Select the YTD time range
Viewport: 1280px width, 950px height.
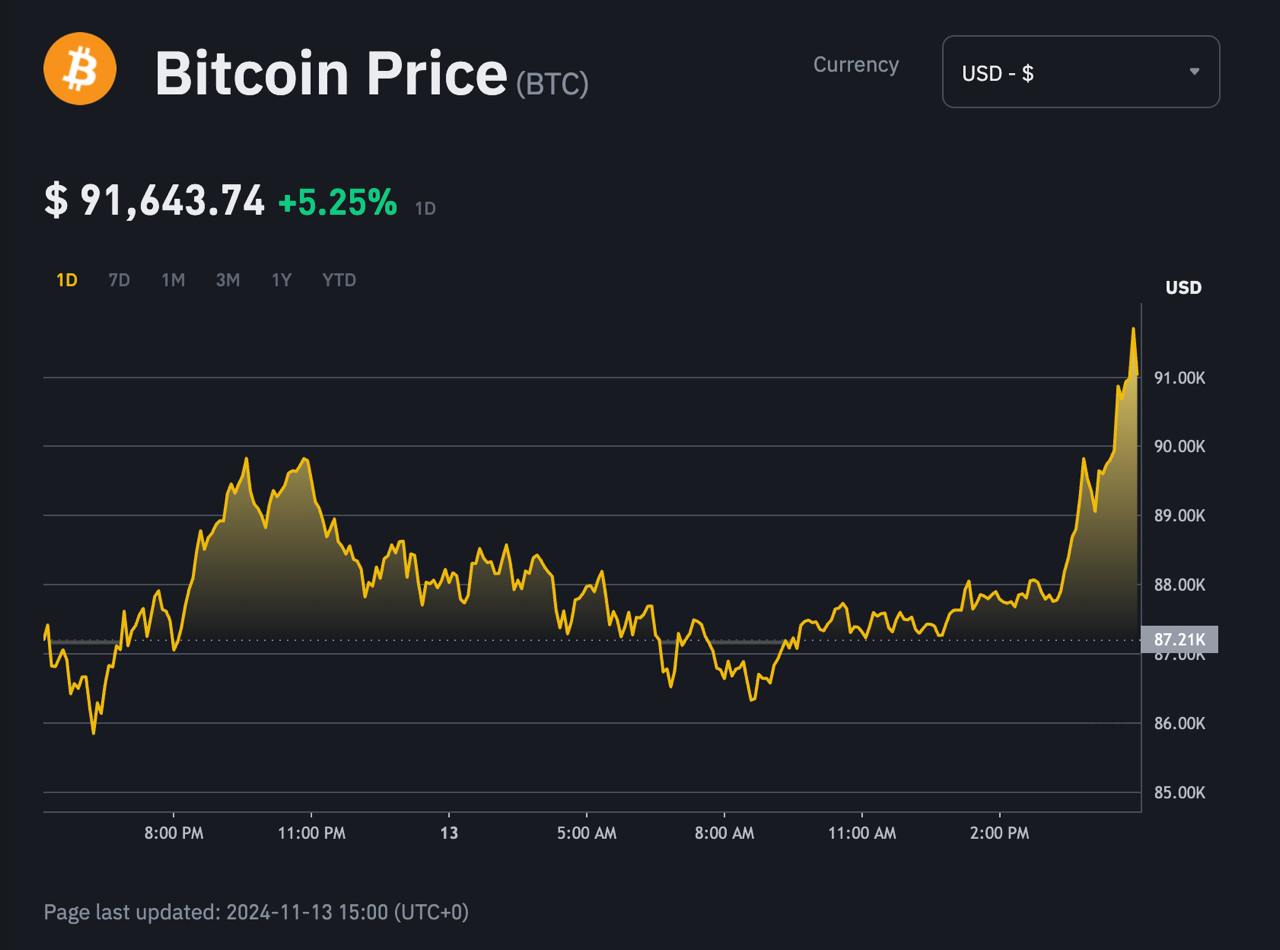coord(339,280)
